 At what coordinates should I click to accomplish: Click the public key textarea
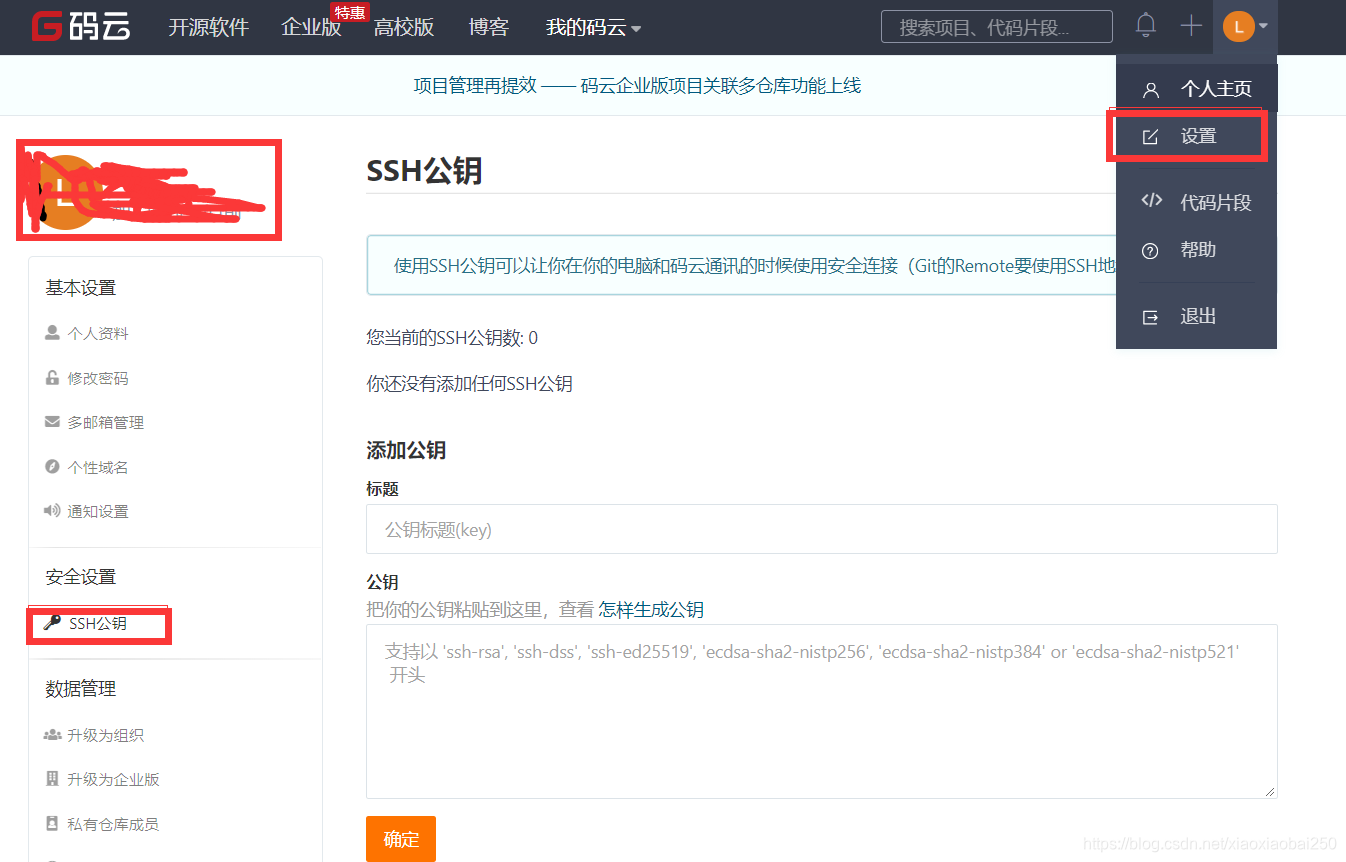822,711
